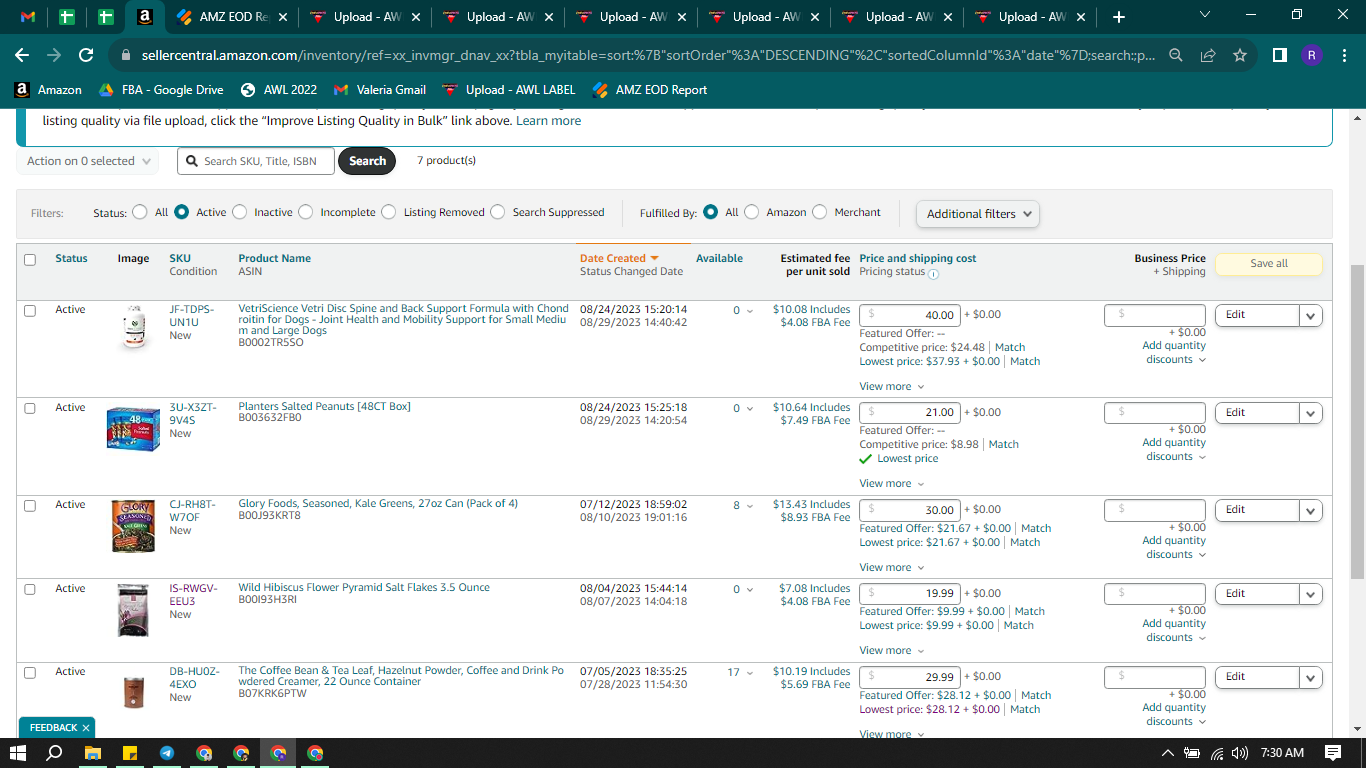Go back to the previous page
This screenshot has width=1366, height=768.
[22, 56]
